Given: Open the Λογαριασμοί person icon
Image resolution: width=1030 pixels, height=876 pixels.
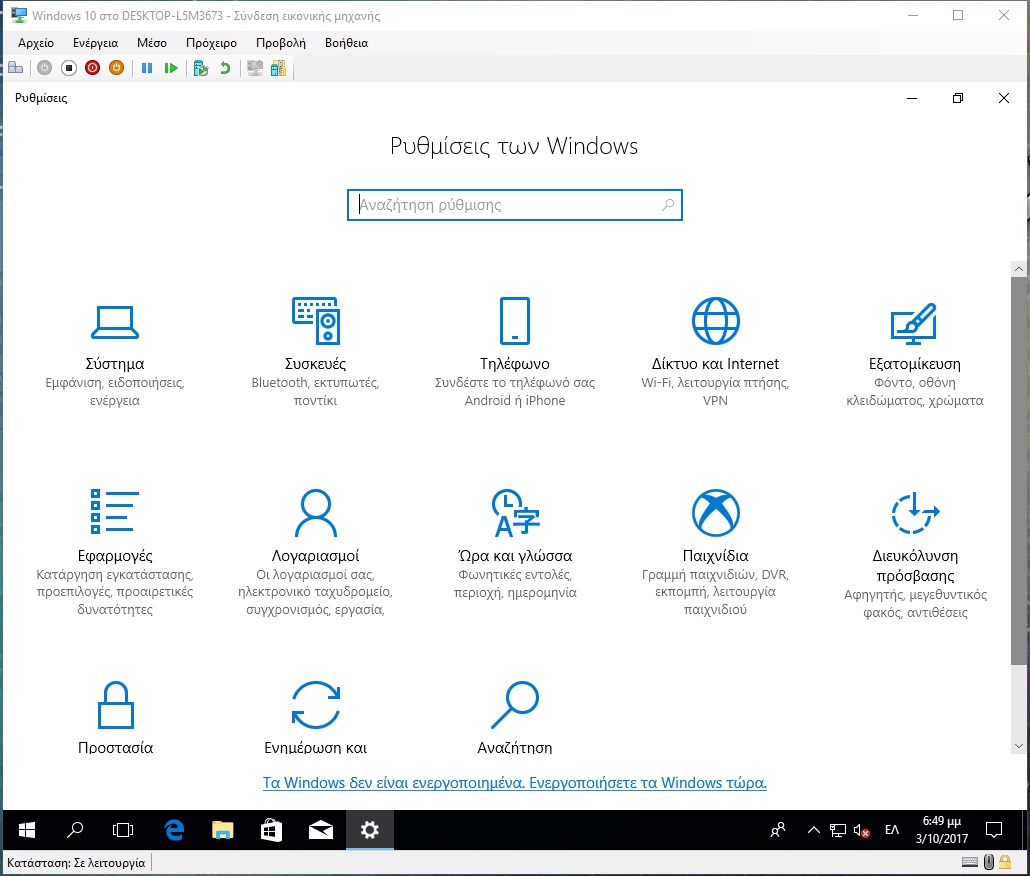Looking at the screenshot, I should [x=315, y=512].
